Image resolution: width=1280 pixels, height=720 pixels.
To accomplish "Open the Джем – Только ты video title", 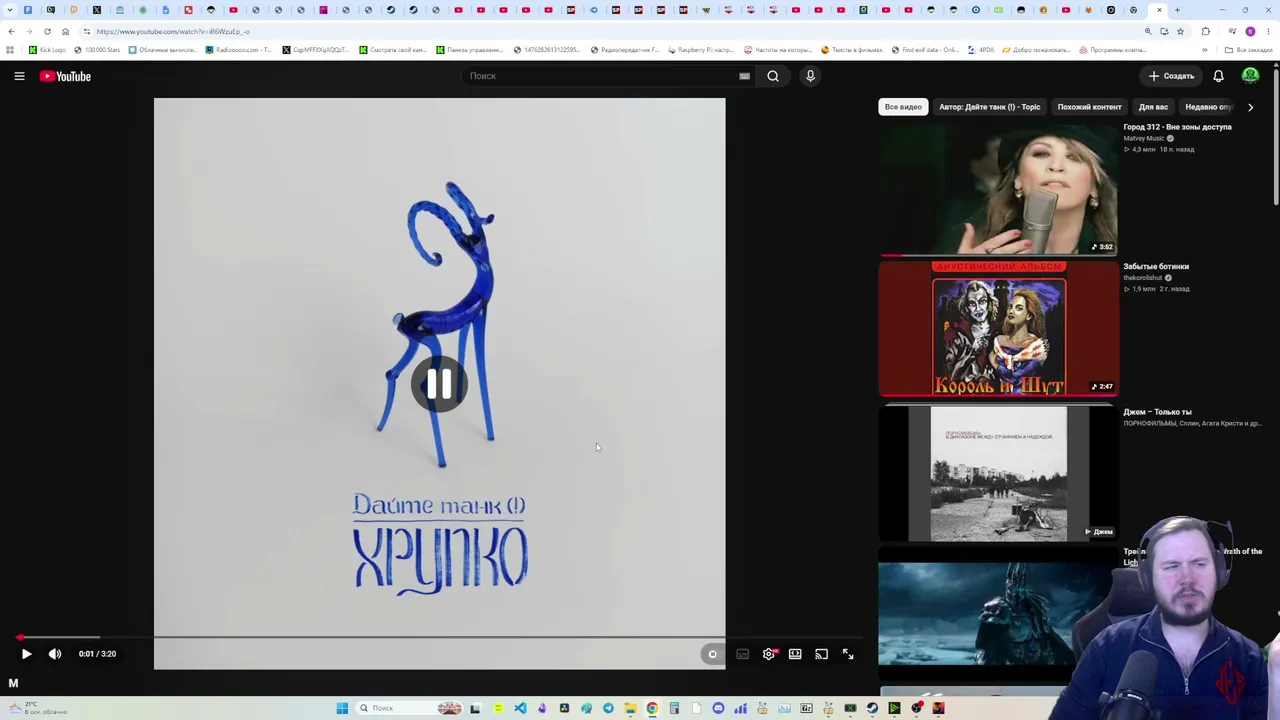I will 1157,412.
